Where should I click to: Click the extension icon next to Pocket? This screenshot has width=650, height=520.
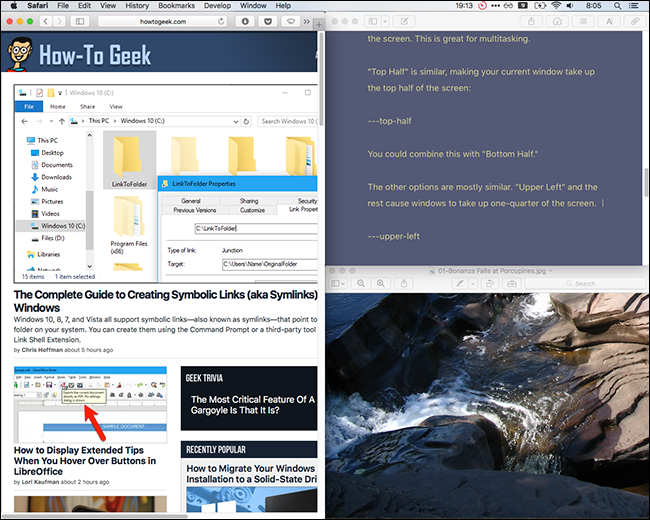coord(291,21)
